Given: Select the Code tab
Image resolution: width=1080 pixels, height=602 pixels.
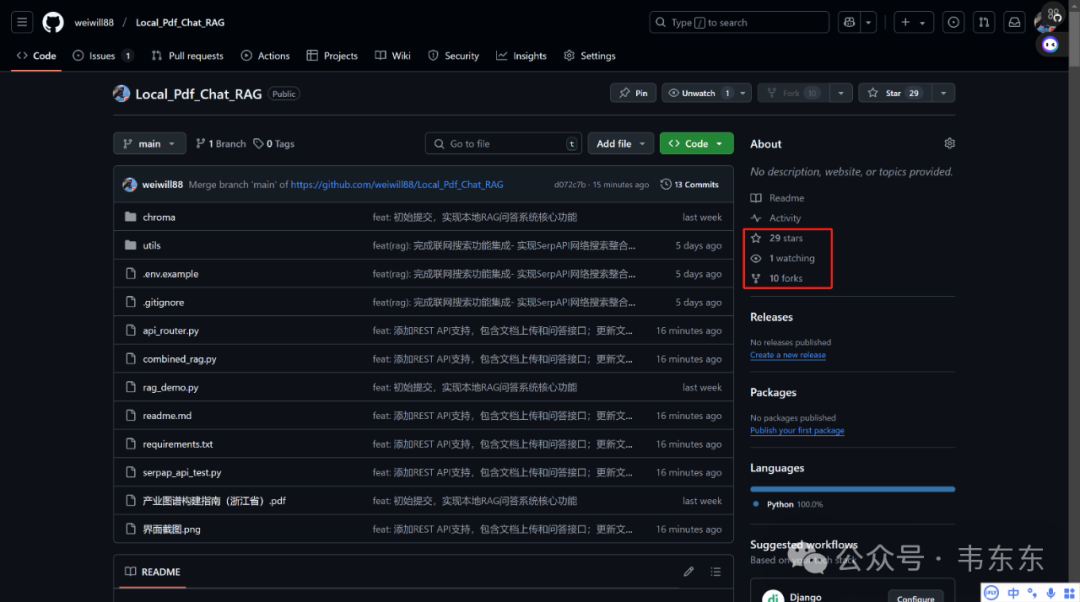Looking at the screenshot, I should tap(37, 56).
